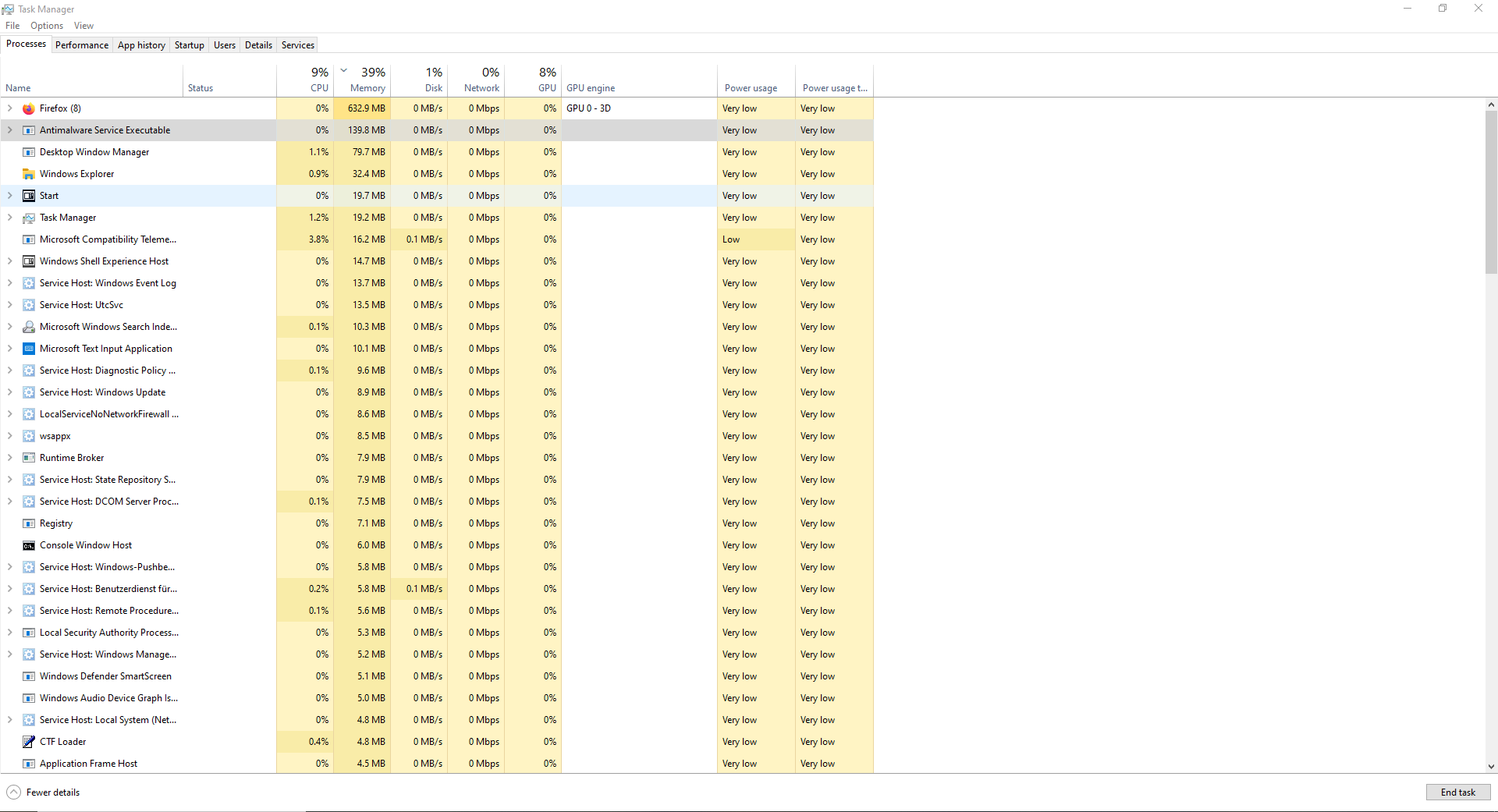Click the Service Host: UtcSvc gear icon
This screenshot has width=1498, height=812.
[29, 305]
